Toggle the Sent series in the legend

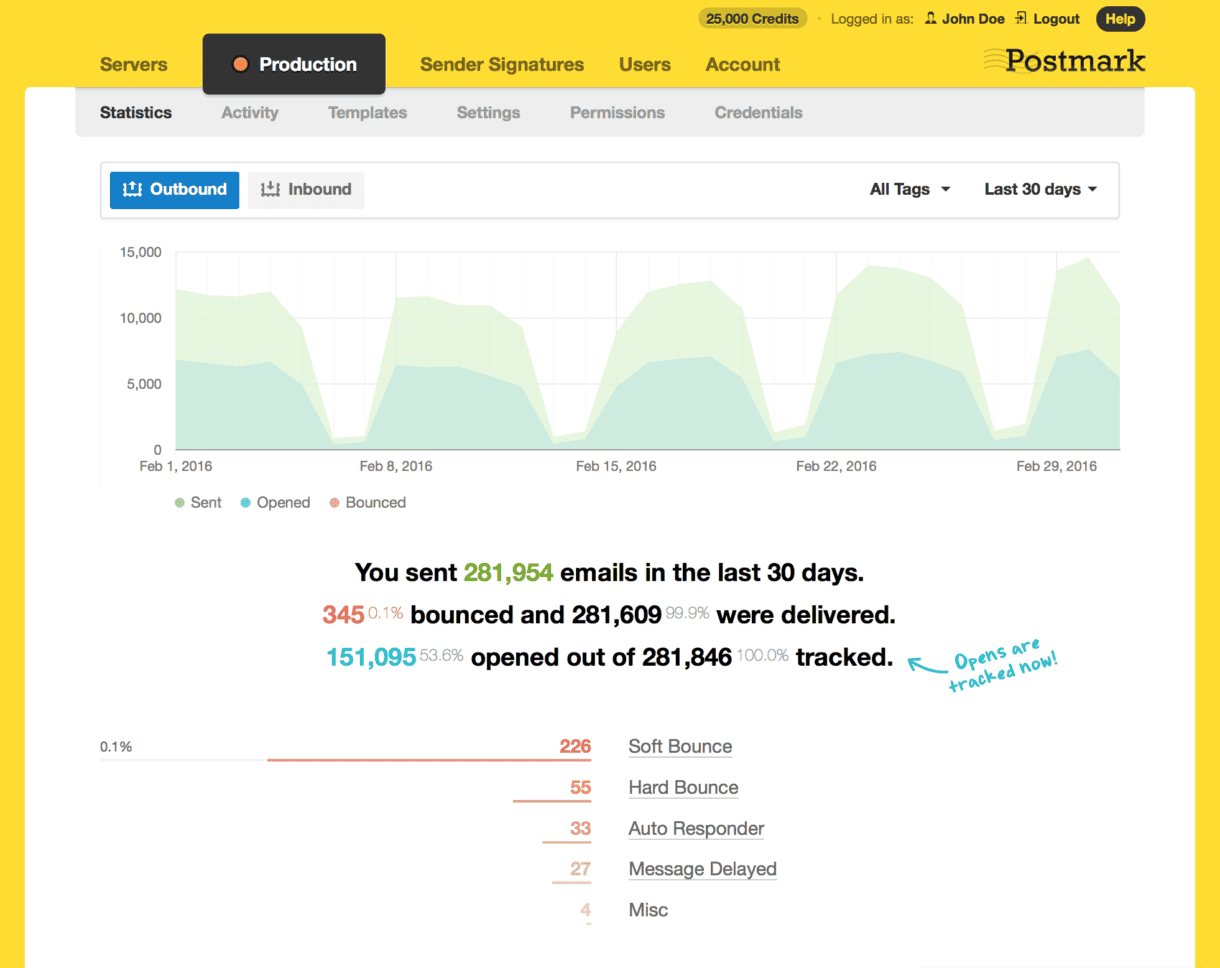coord(180,502)
